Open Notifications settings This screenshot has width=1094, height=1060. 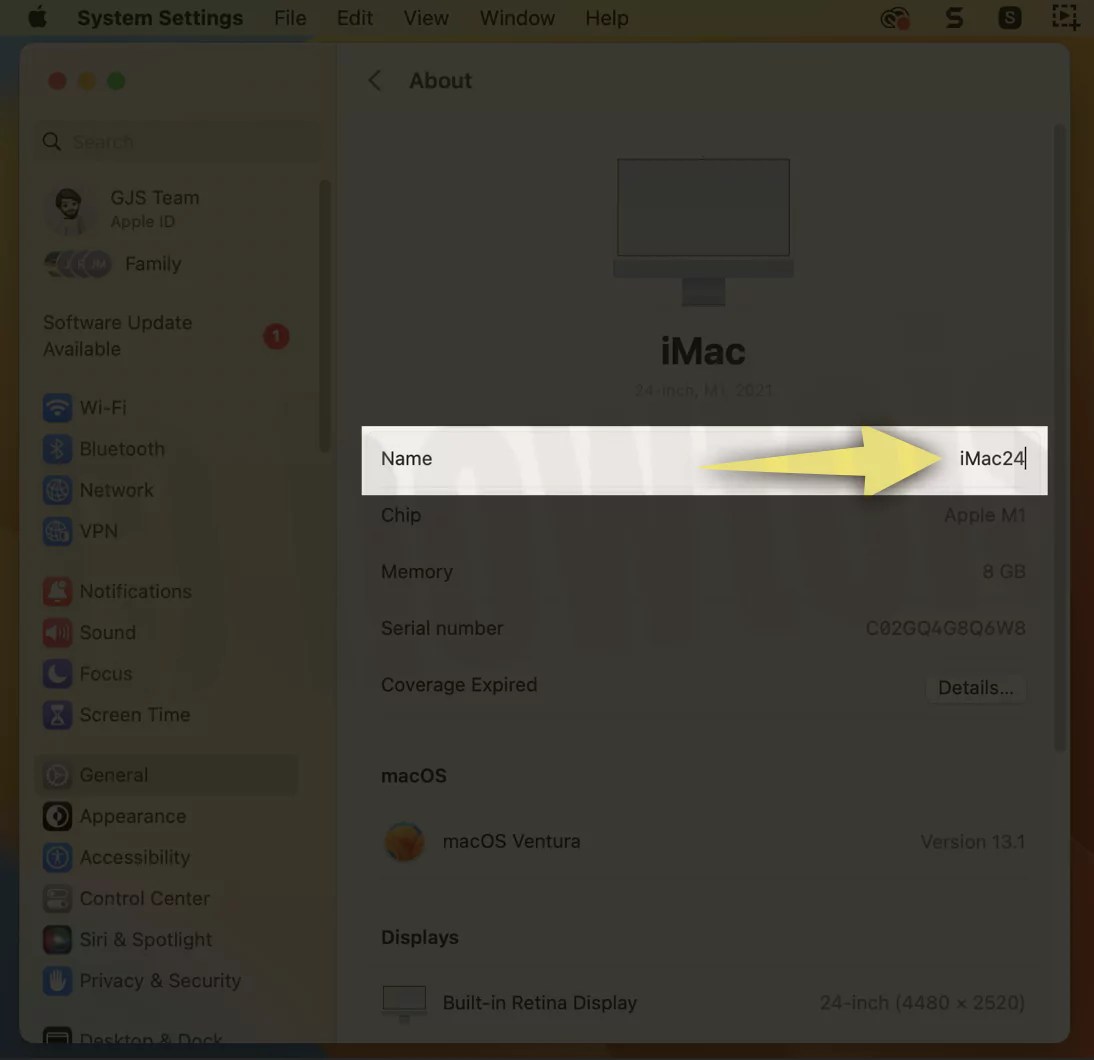click(57, 591)
